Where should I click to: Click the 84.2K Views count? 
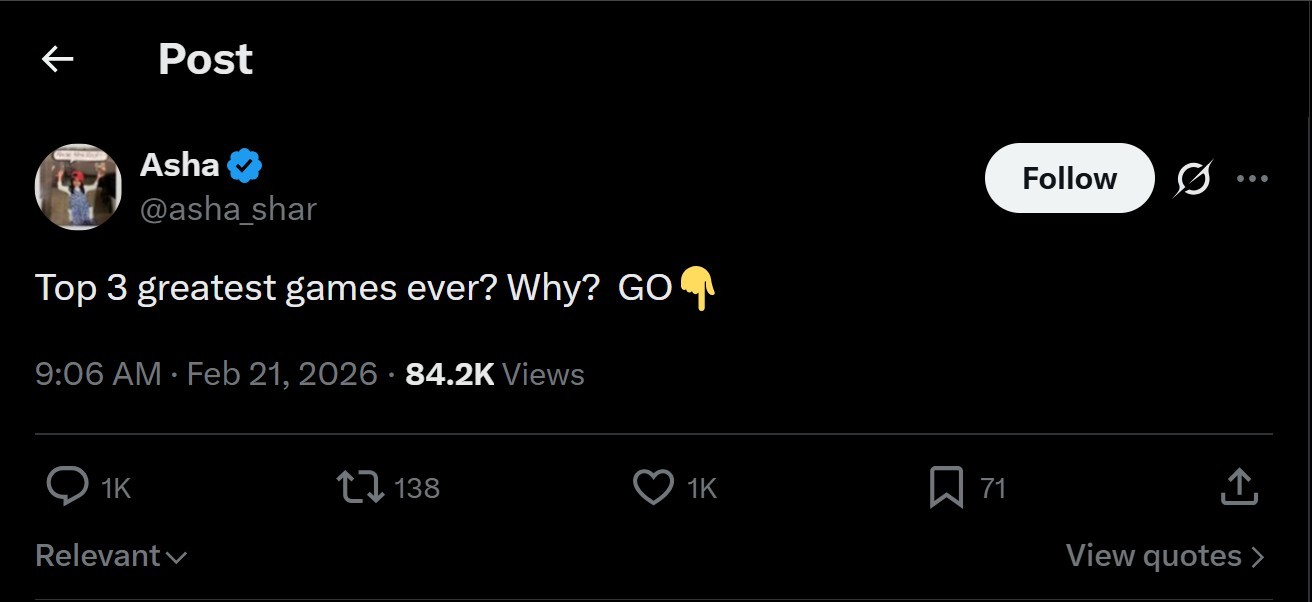[495, 375]
